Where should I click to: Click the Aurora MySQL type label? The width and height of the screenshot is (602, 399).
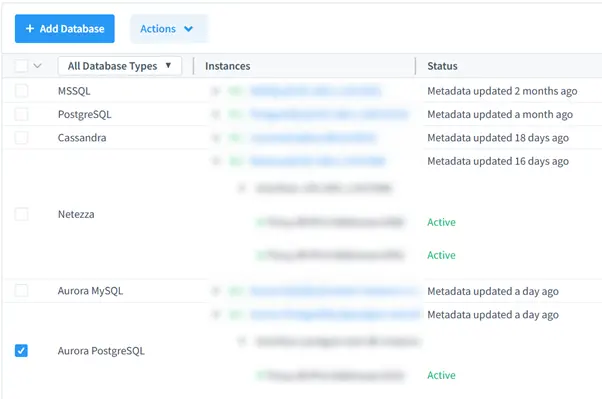coord(90,291)
